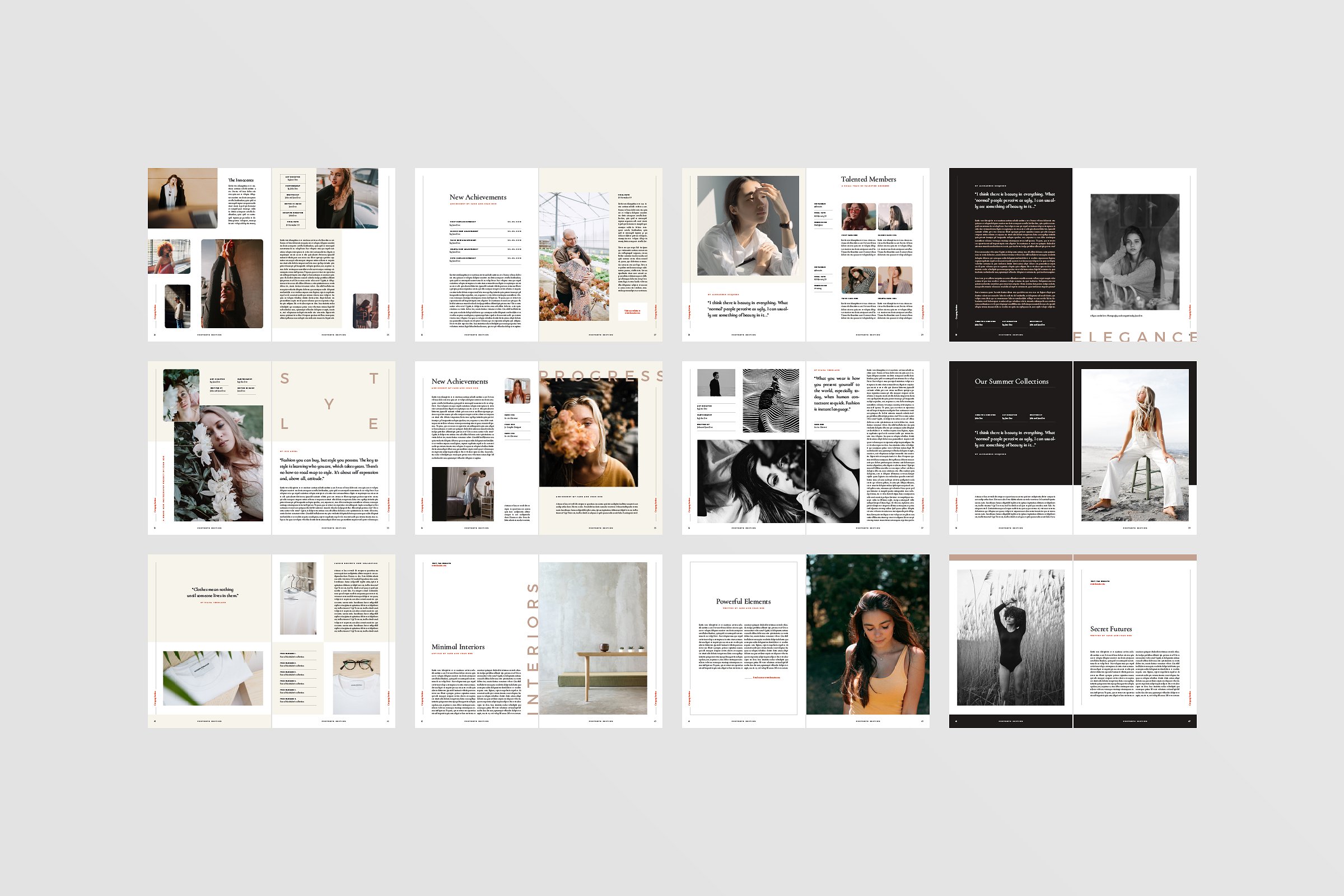Open the Secret Futures spread
This screenshot has height=896, width=1344.
pos(1072,641)
